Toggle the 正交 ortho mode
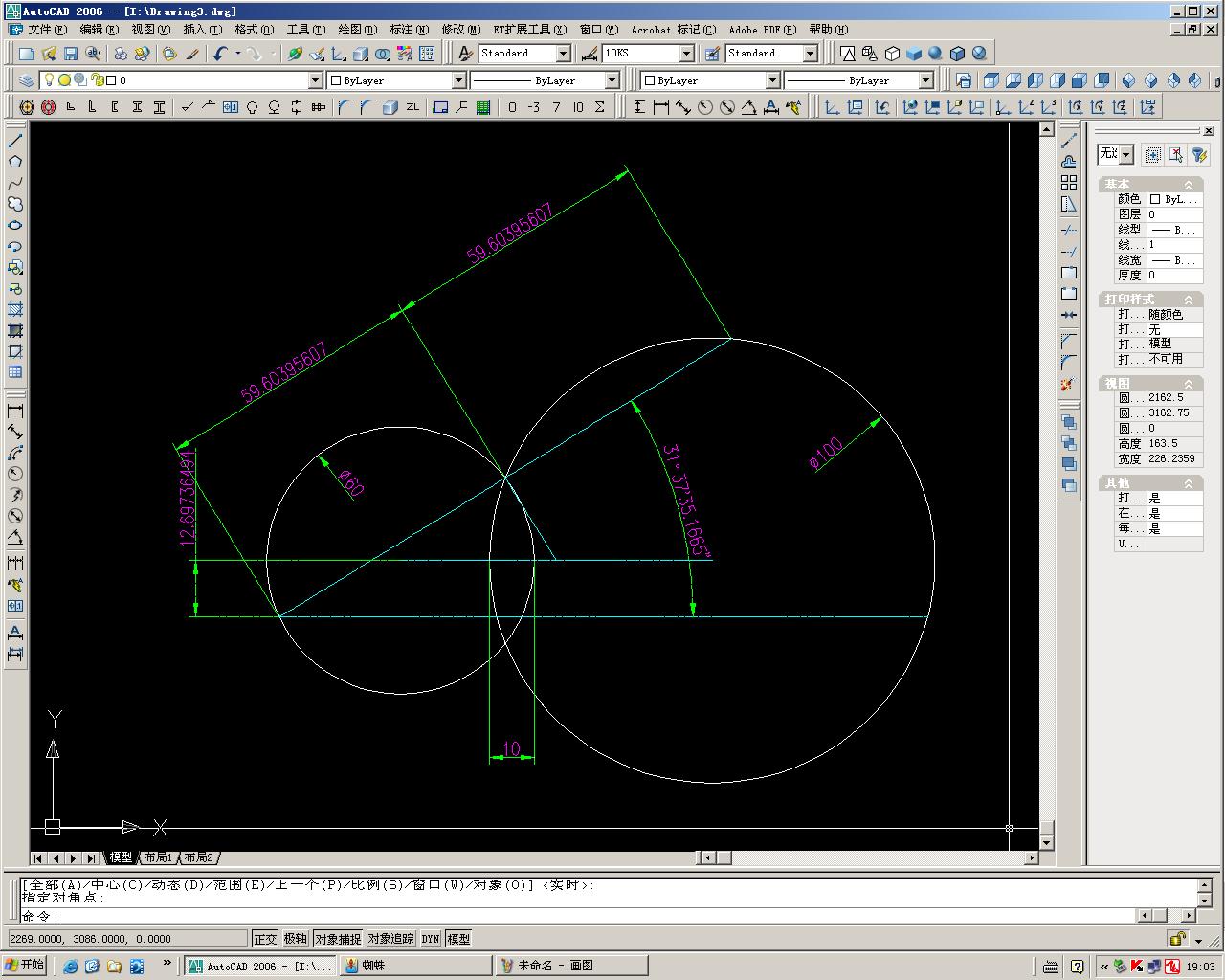Viewport: 1225px width, 980px height. pos(265,939)
